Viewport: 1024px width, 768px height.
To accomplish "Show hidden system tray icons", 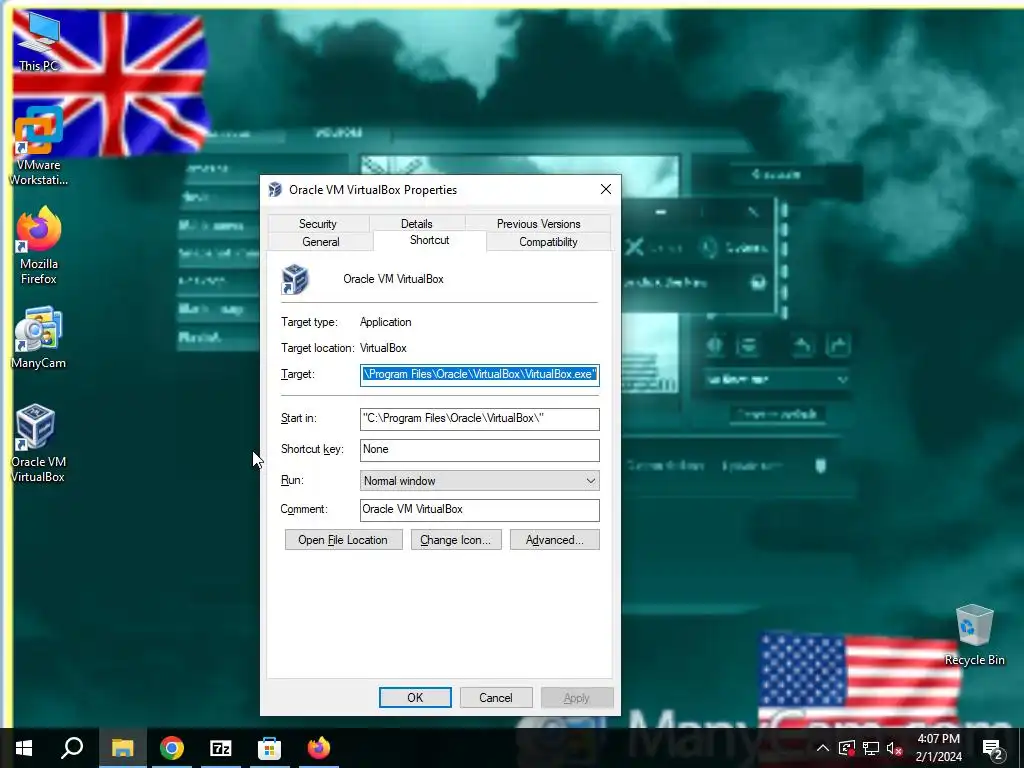I will [823, 748].
